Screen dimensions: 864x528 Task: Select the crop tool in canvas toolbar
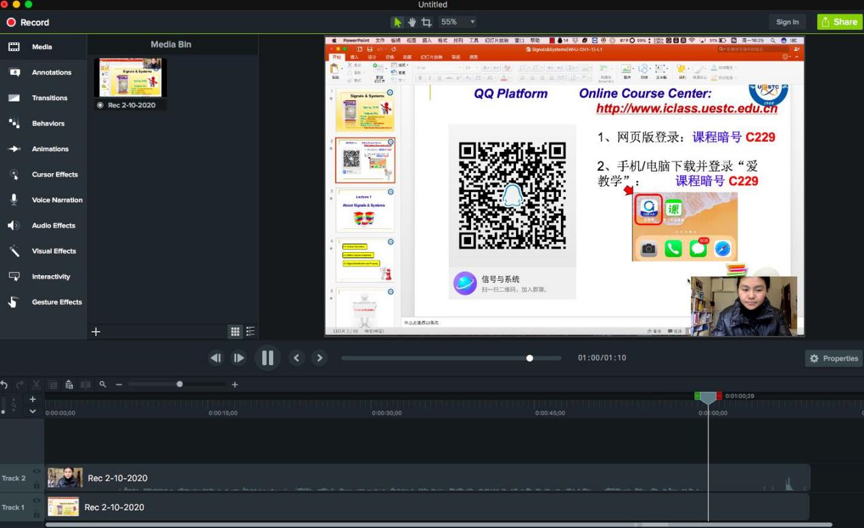coord(426,22)
